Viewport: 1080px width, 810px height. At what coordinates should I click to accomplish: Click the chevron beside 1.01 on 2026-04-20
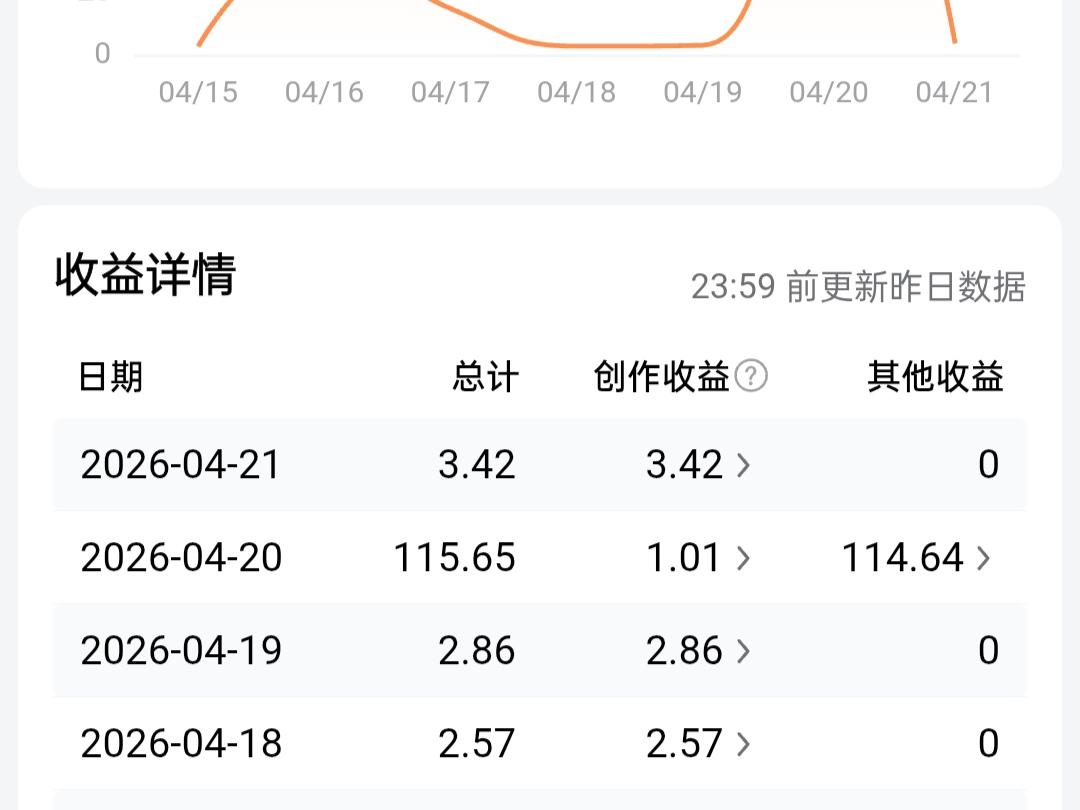pos(742,557)
